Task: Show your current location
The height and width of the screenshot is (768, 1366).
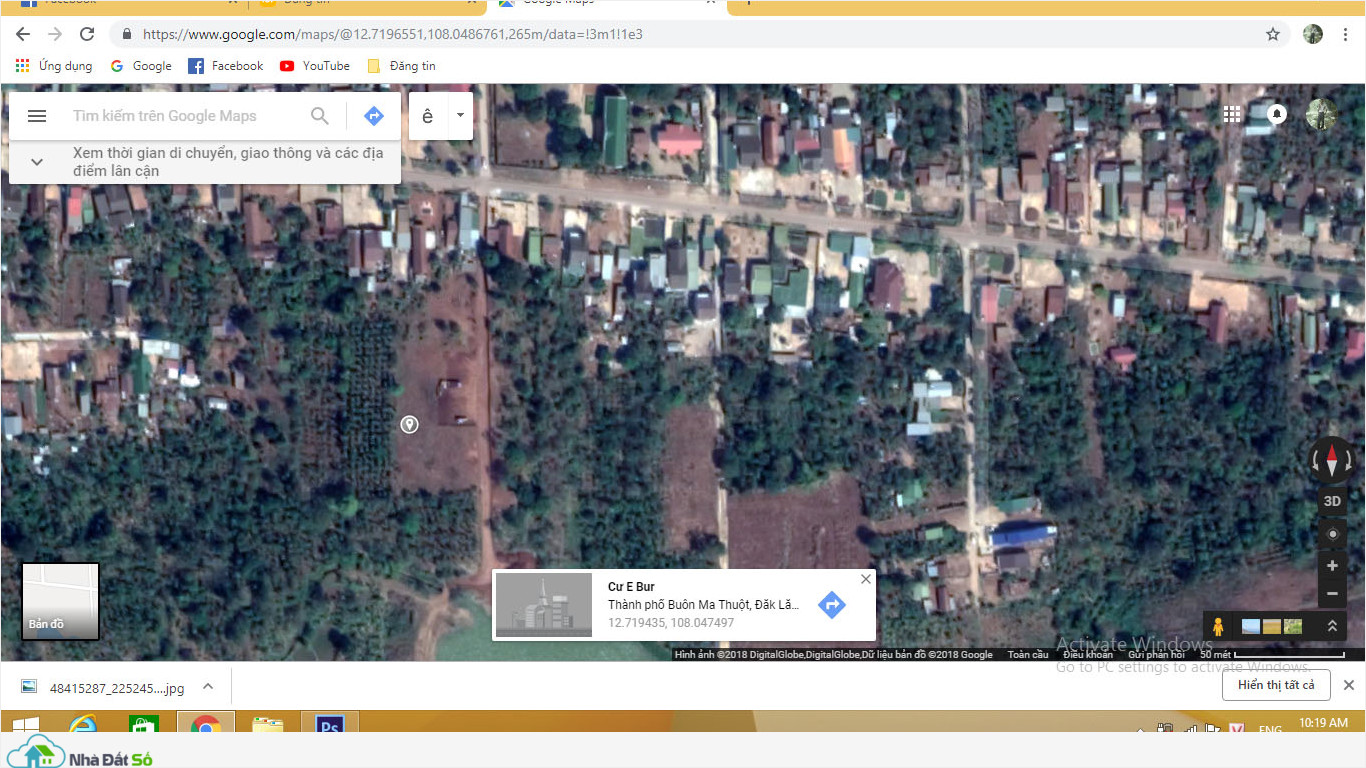Action: coord(1332,534)
